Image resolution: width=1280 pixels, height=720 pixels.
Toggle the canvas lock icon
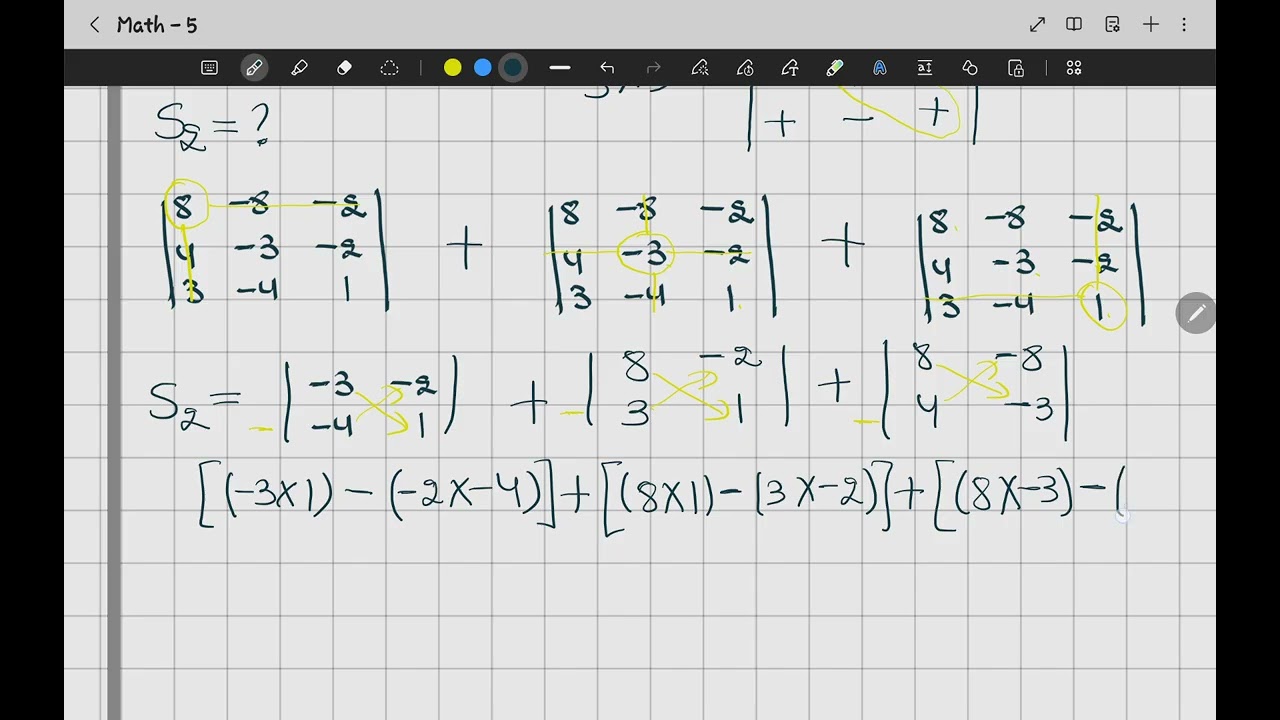[1016, 68]
